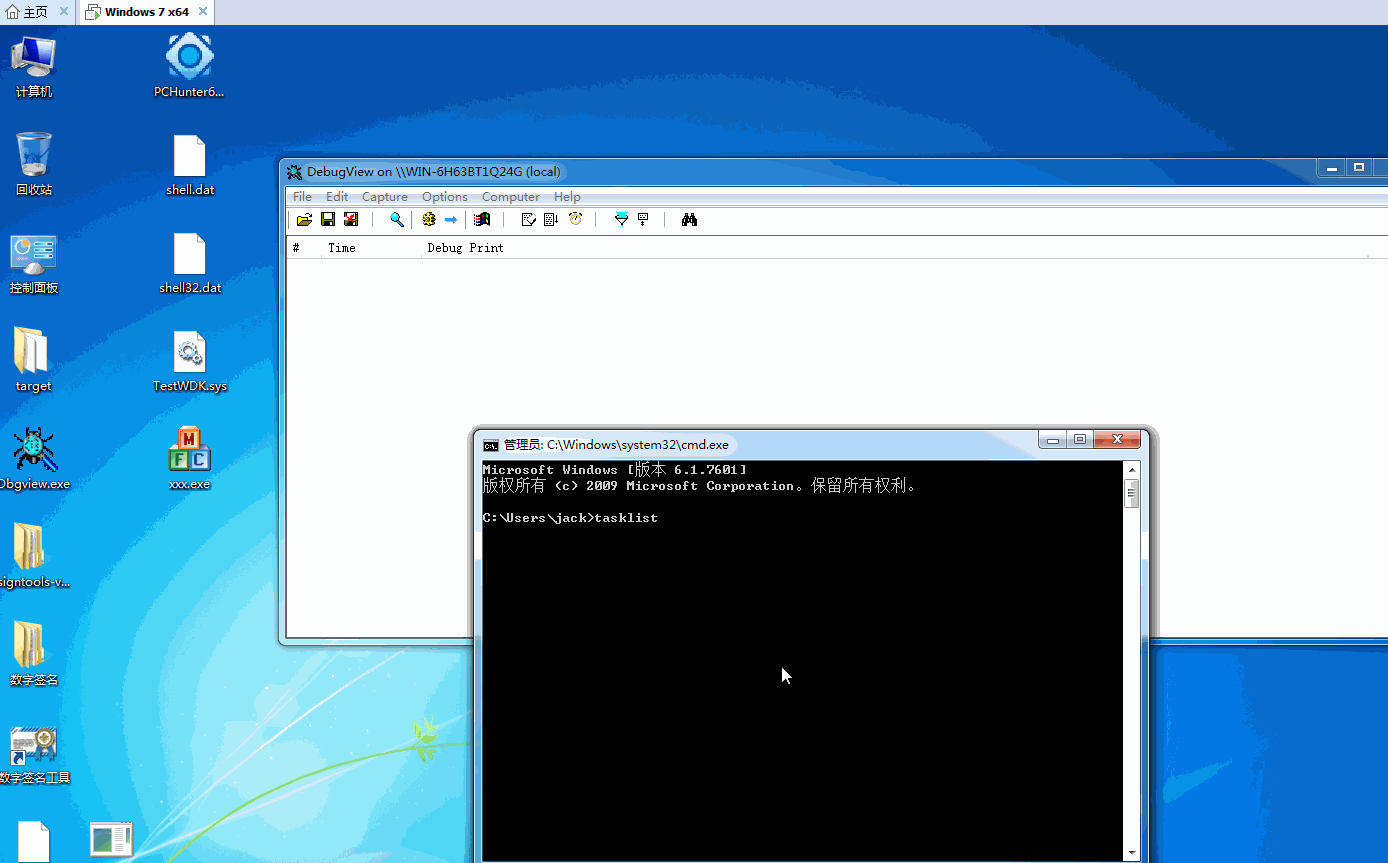The width and height of the screenshot is (1388, 863).
Task: Click the tasklist command text in cmd
Action: (626, 518)
